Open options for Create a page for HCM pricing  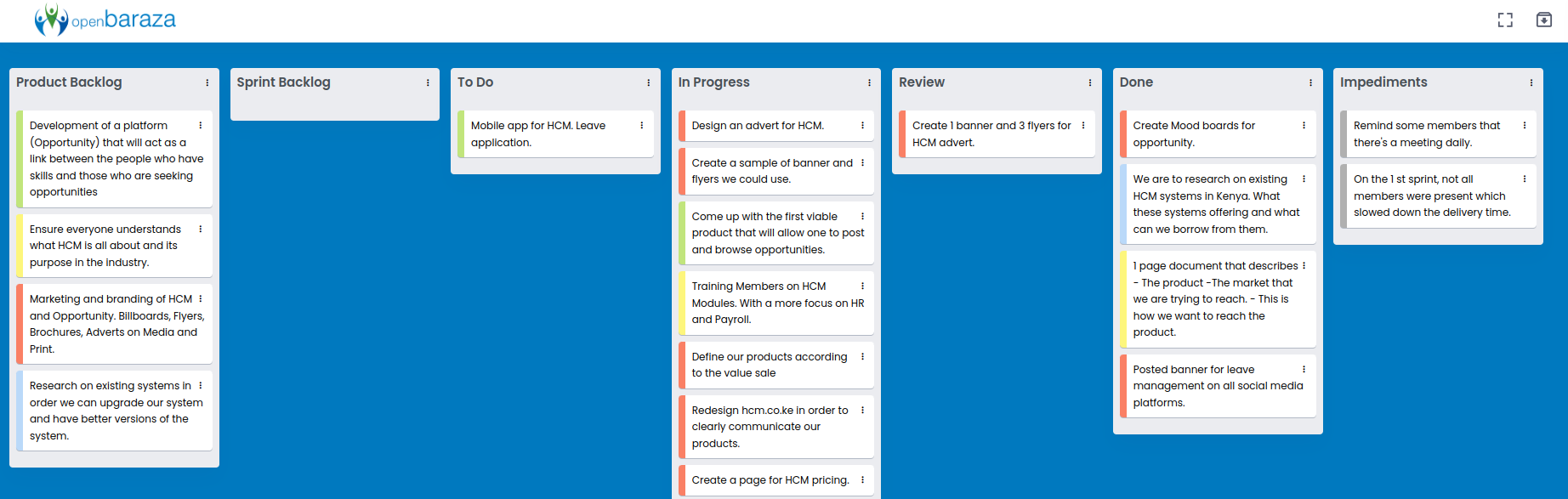click(x=862, y=480)
